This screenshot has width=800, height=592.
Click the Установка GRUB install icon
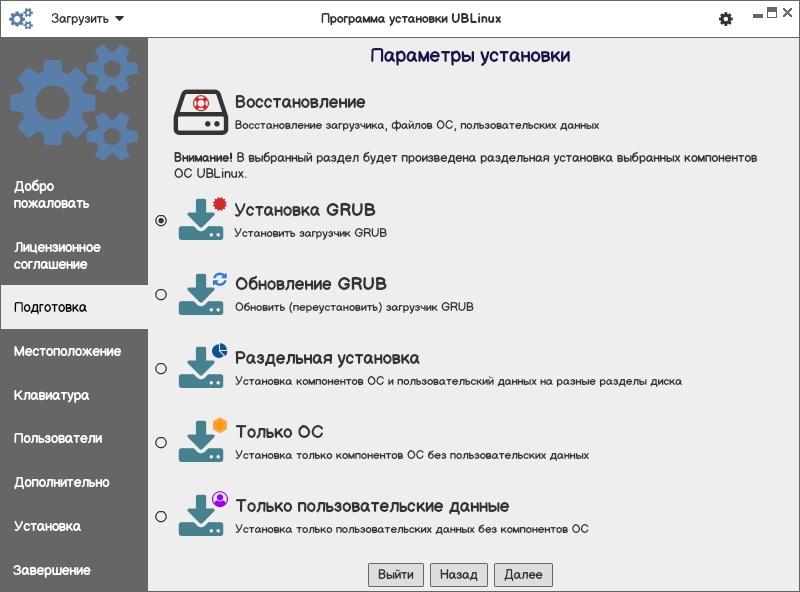tap(202, 219)
